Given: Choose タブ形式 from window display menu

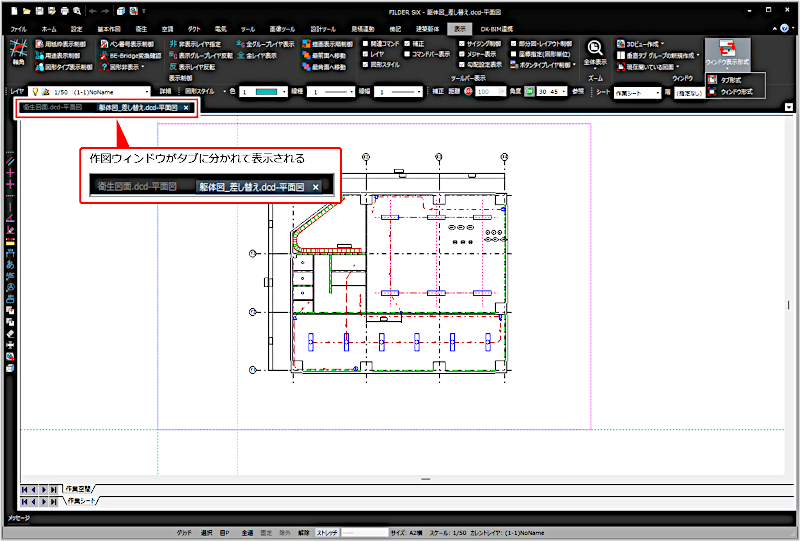Looking at the screenshot, I should (x=735, y=78).
